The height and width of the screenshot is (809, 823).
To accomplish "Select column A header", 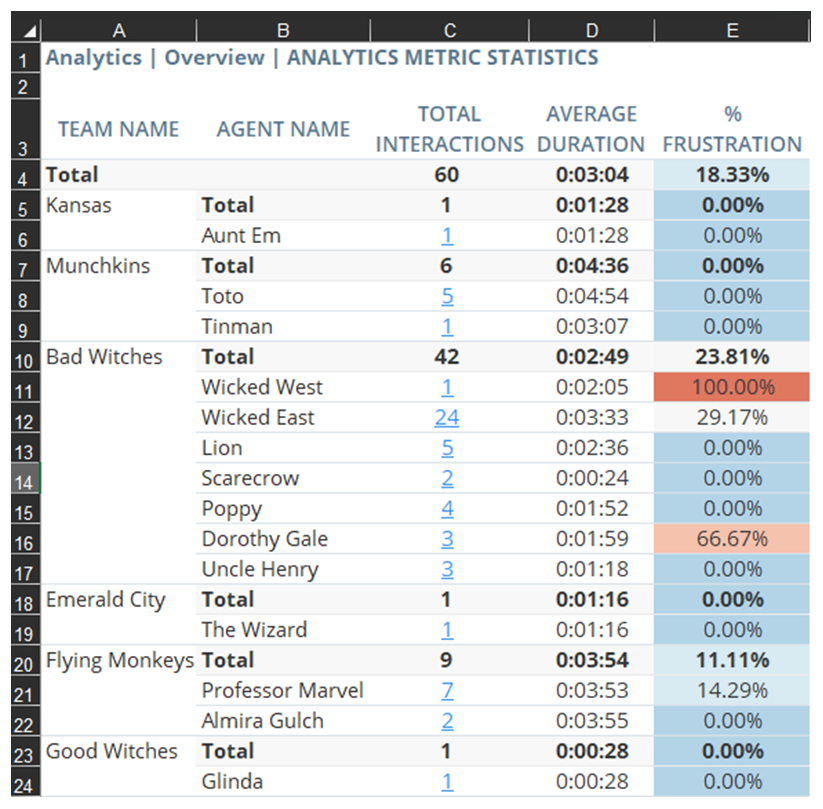I will (119, 30).
